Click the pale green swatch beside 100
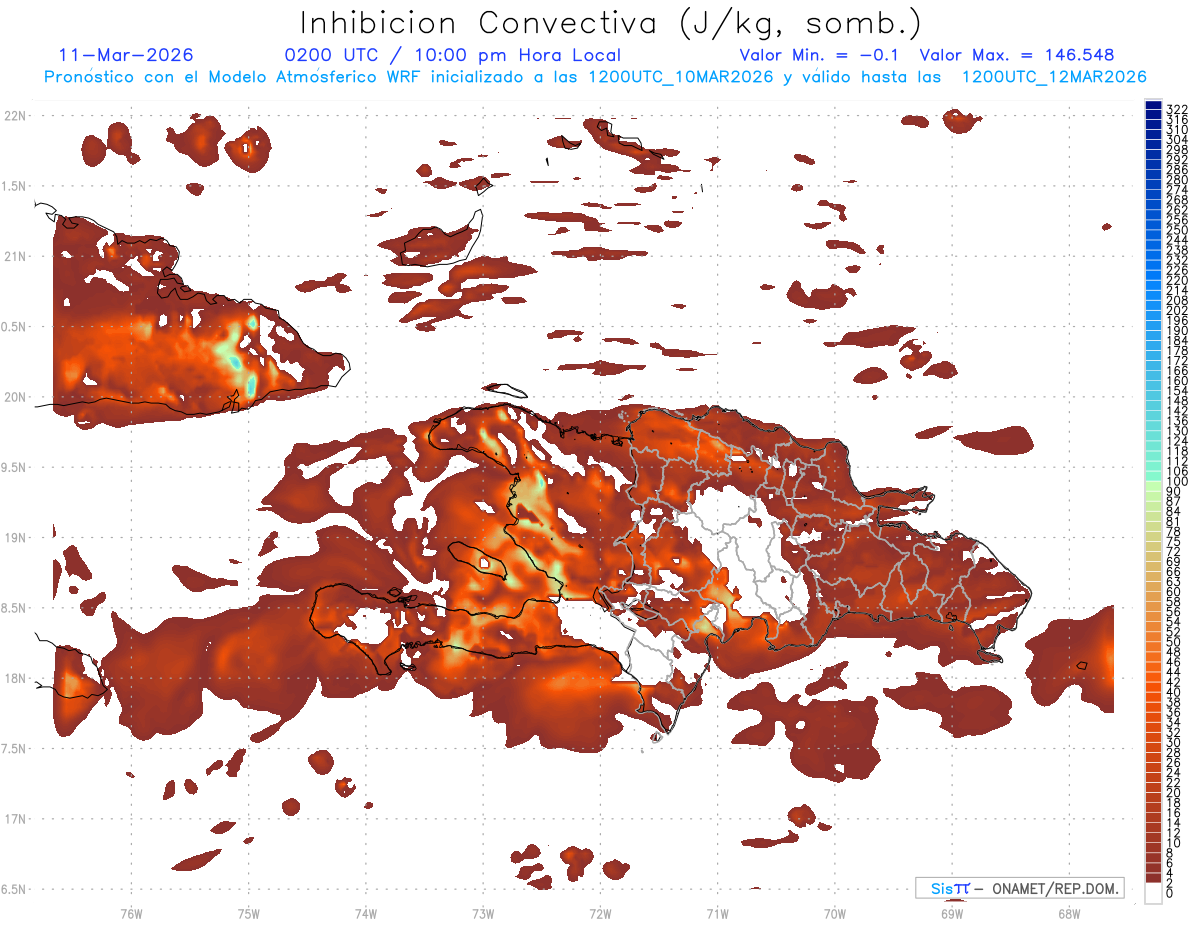 pyautogui.click(x=1153, y=487)
